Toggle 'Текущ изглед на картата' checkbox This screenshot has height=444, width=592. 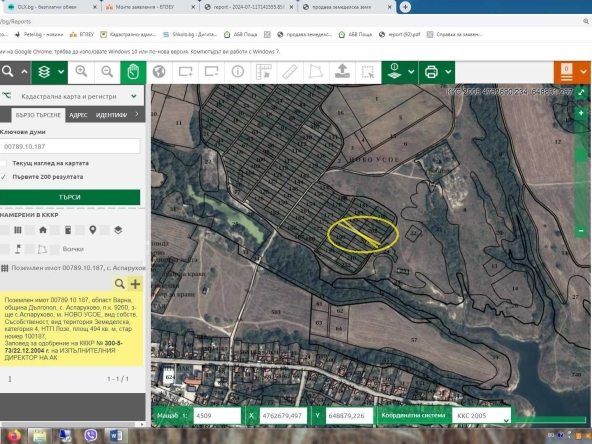pyautogui.click(x=3, y=163)
